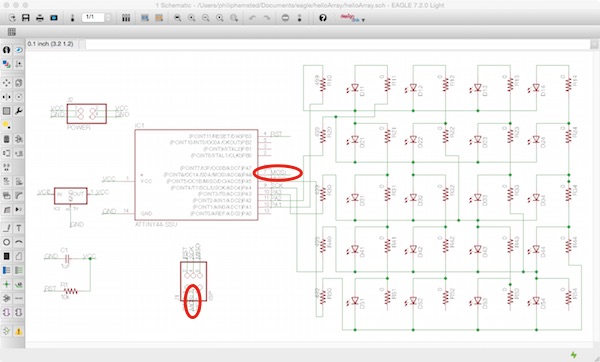Click the Zoom to fit icon

click(x=177, y=18)
